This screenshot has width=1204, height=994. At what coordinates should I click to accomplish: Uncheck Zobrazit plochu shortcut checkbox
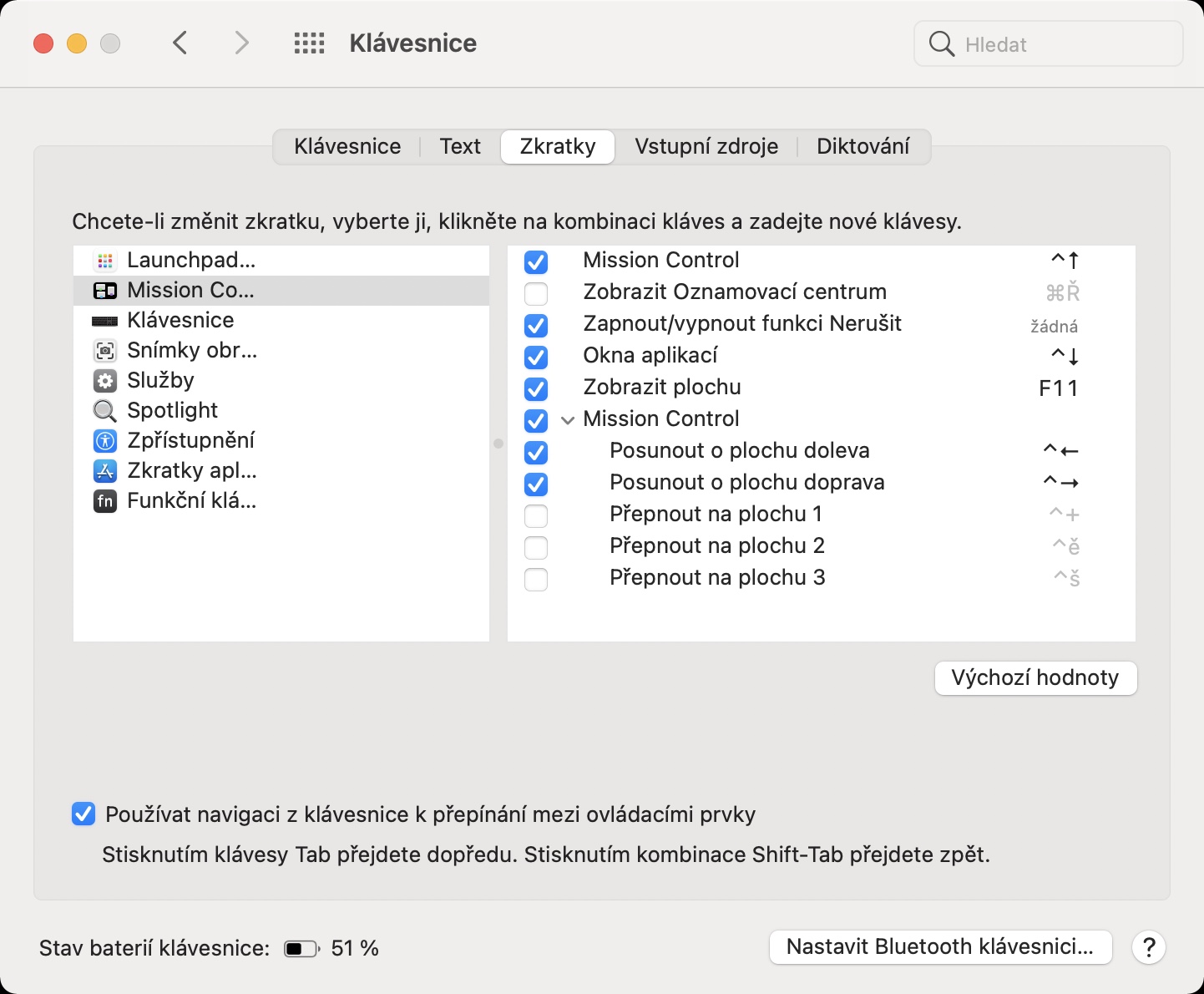coord(536,388)
